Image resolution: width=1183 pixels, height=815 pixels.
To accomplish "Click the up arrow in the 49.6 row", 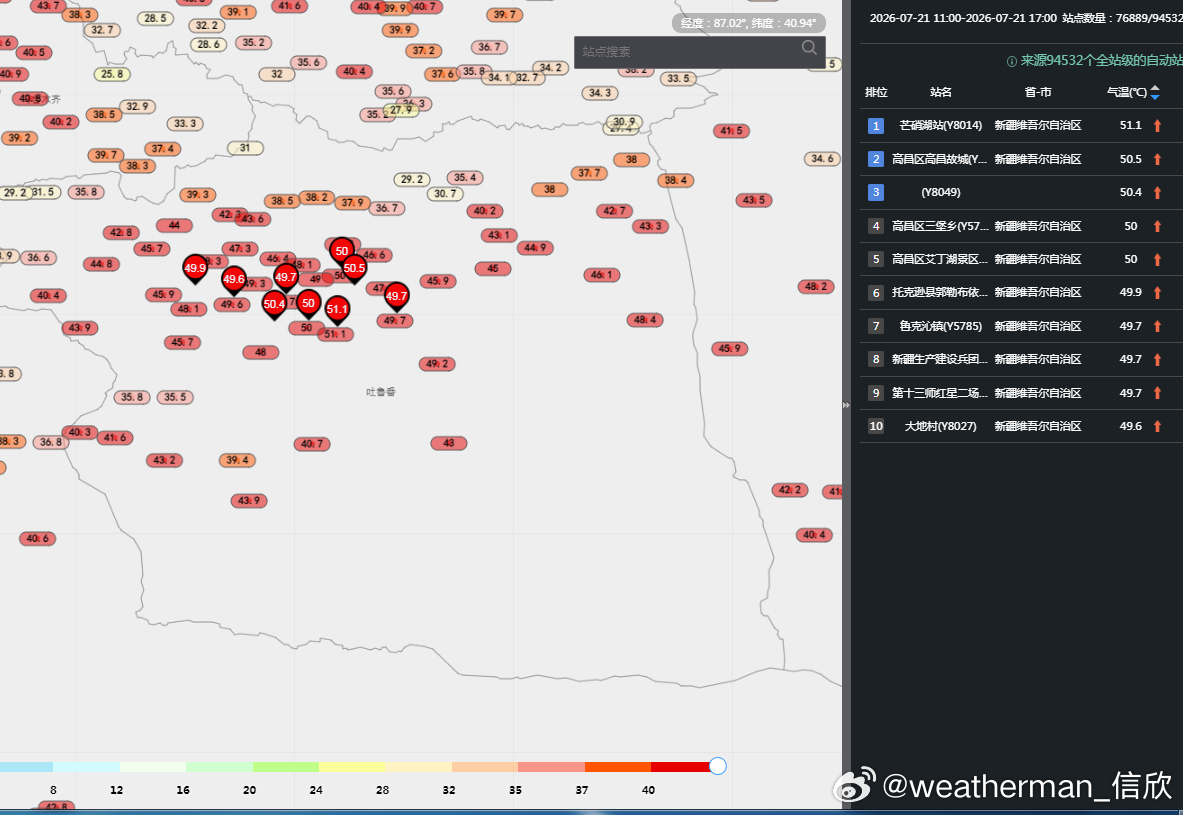I will [1157, 426].
